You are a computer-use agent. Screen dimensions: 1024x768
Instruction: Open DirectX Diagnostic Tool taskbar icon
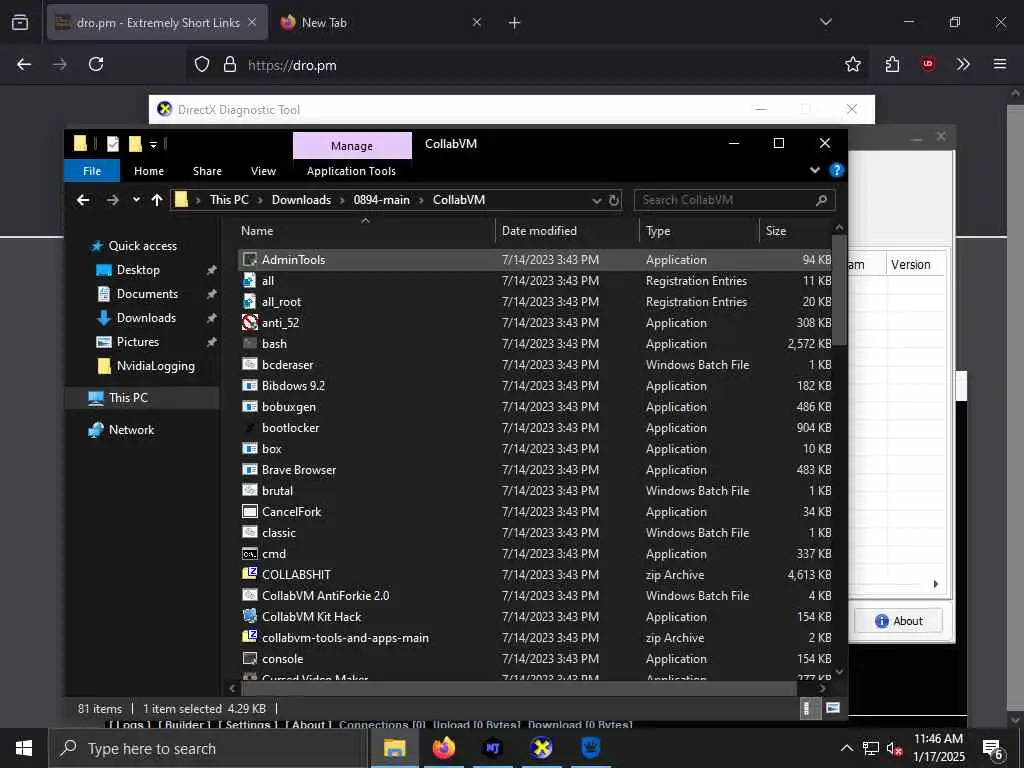541,748
